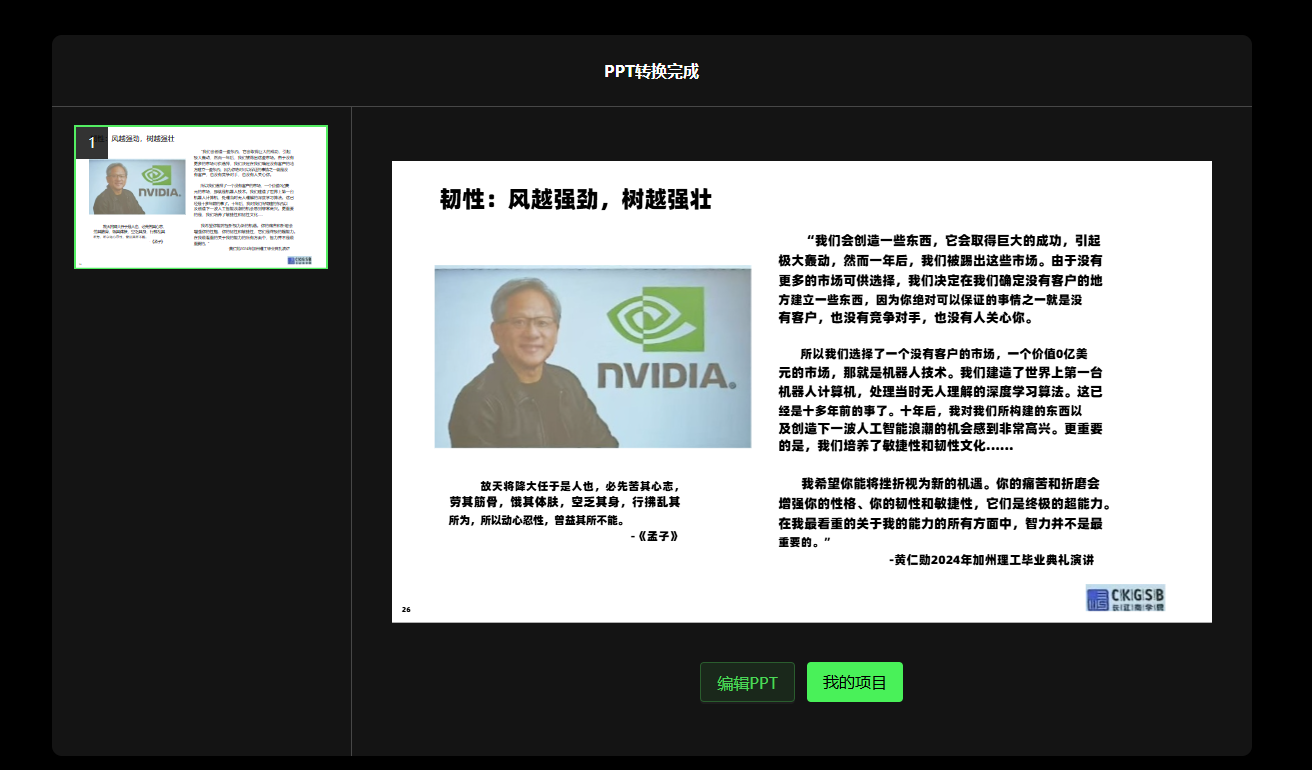Image resolution: width=1312 pixels, height=770 pixels.
Task: Click the NVIDIA photo in slide
Action: [x=593, y=356]
